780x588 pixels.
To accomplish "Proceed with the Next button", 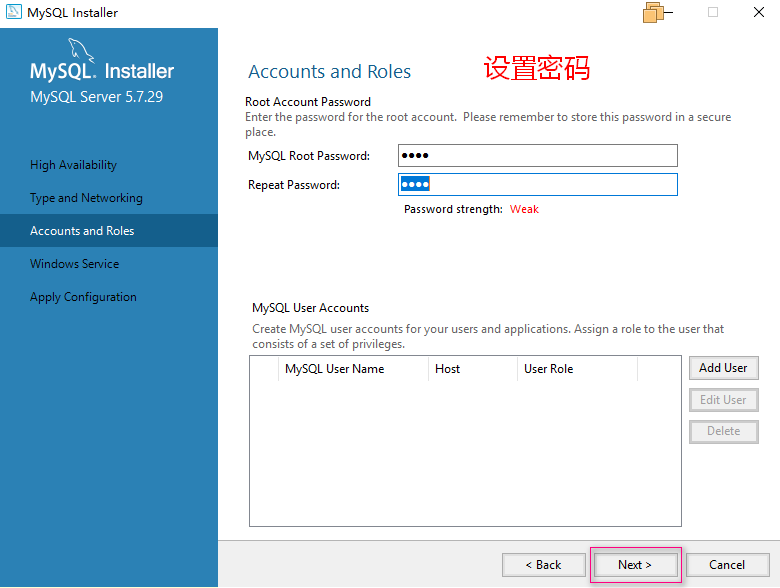I will tap(635, 565).
